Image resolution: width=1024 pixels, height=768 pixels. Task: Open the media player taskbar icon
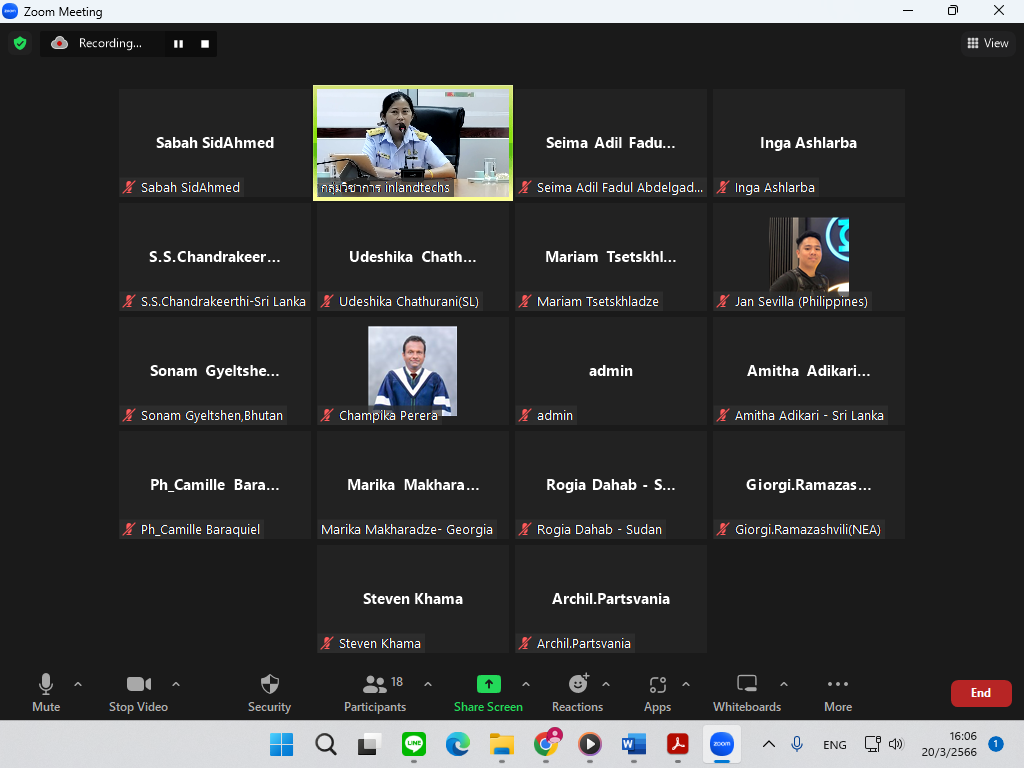pyautogui.click(x=590, y=744)
